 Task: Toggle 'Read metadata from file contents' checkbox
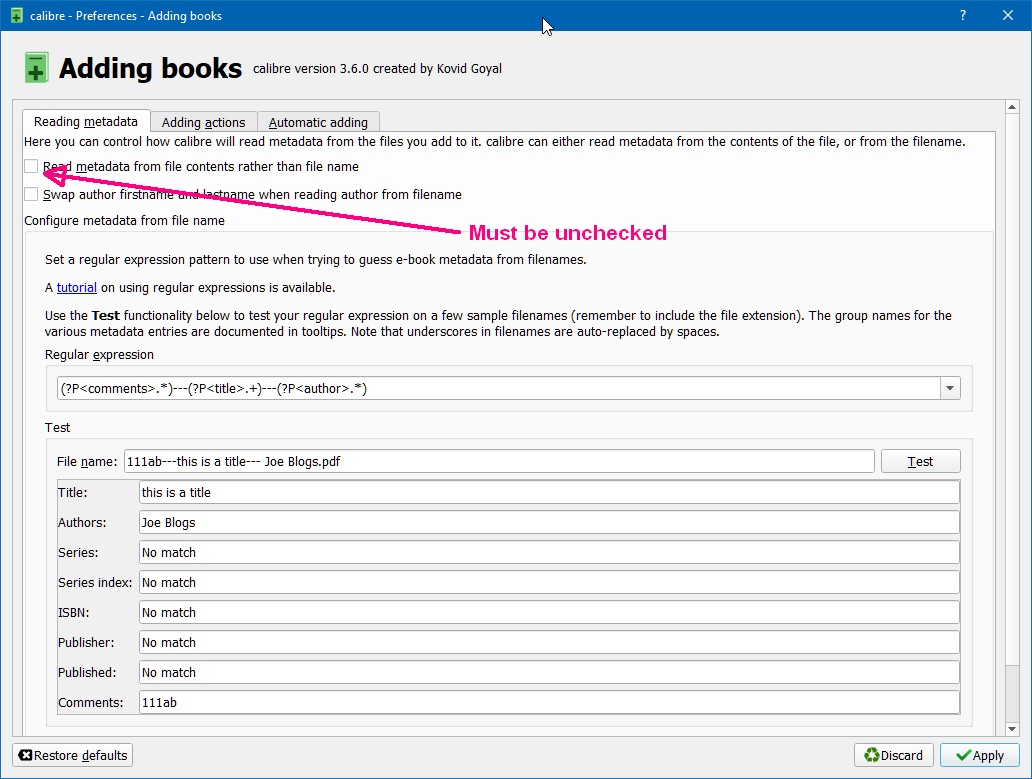(x=31, y=166)
